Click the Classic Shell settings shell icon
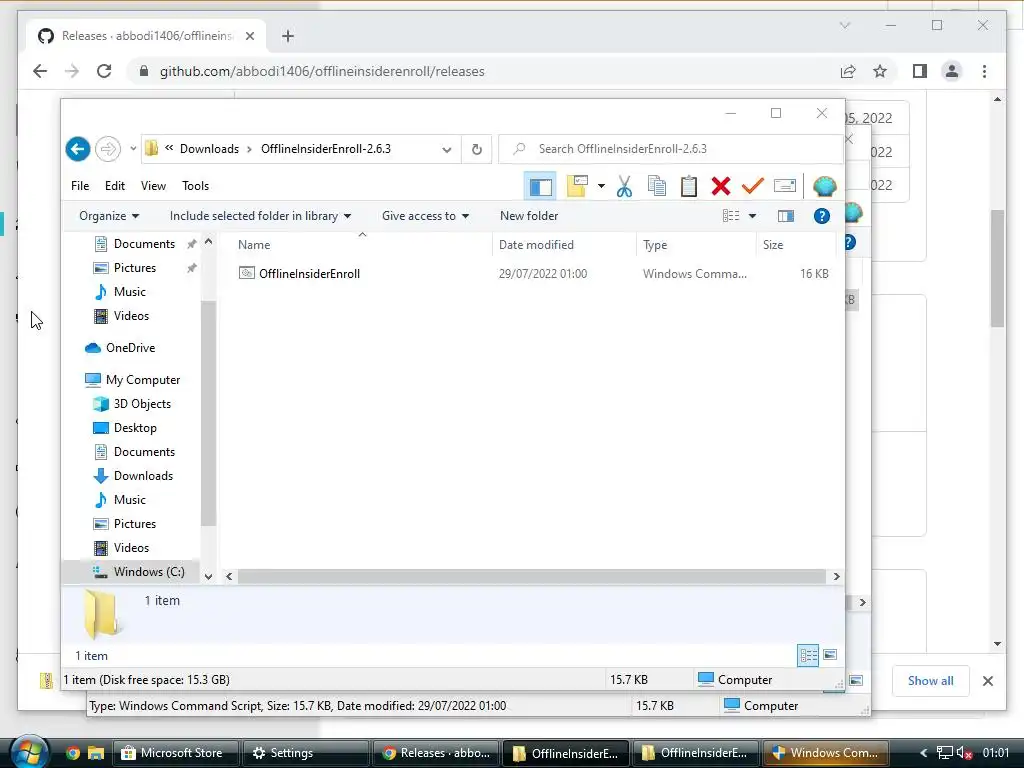 click(x=824, y=187)
